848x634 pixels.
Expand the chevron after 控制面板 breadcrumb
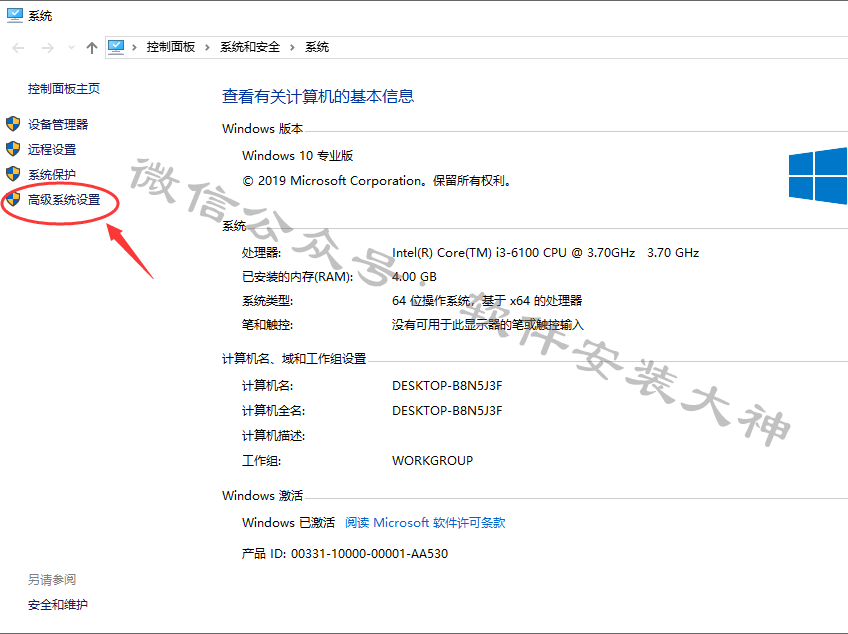[207, 48]
